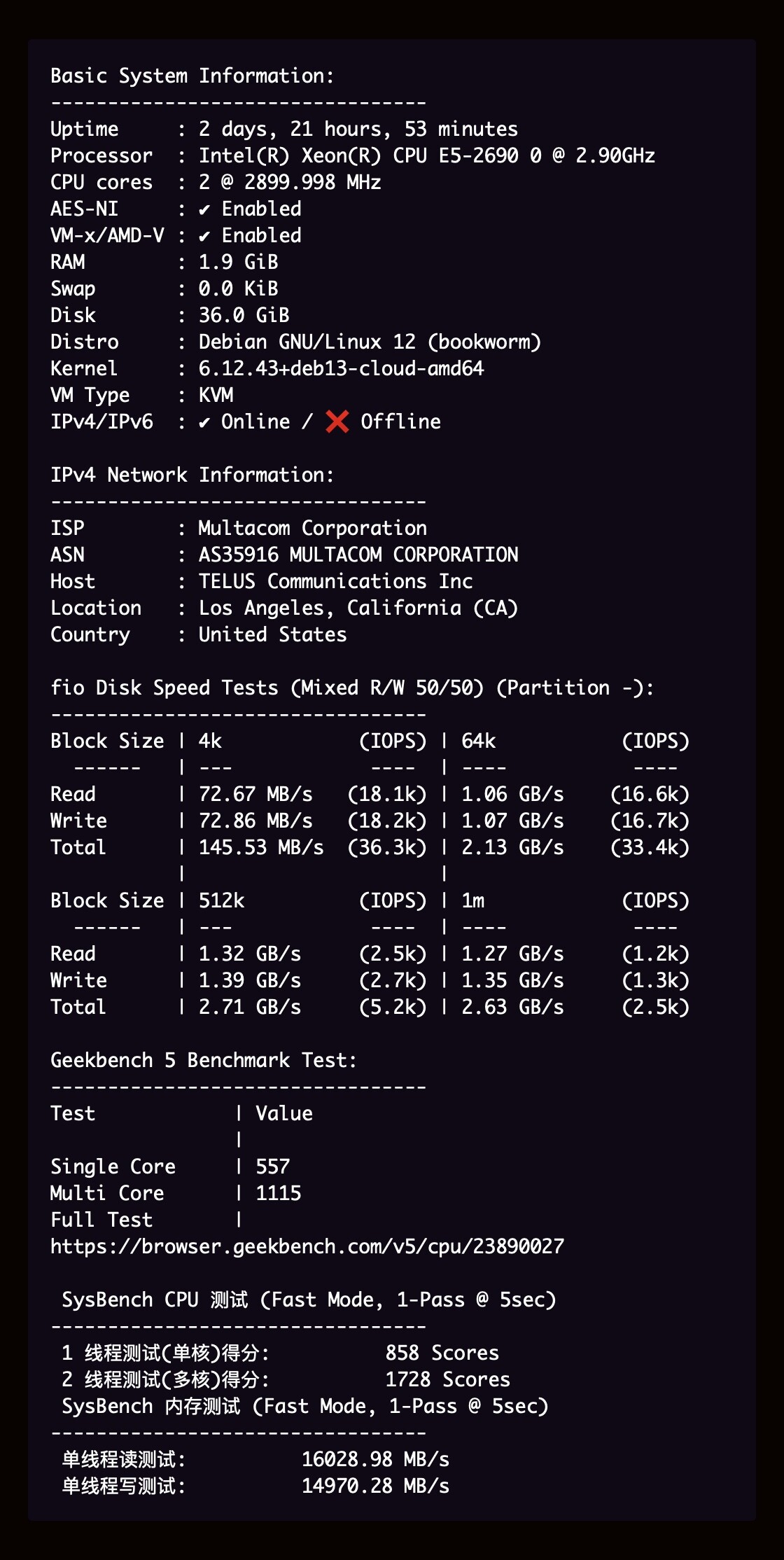Select the Swap value '0.0 KiB'

[x=239, y=288]
